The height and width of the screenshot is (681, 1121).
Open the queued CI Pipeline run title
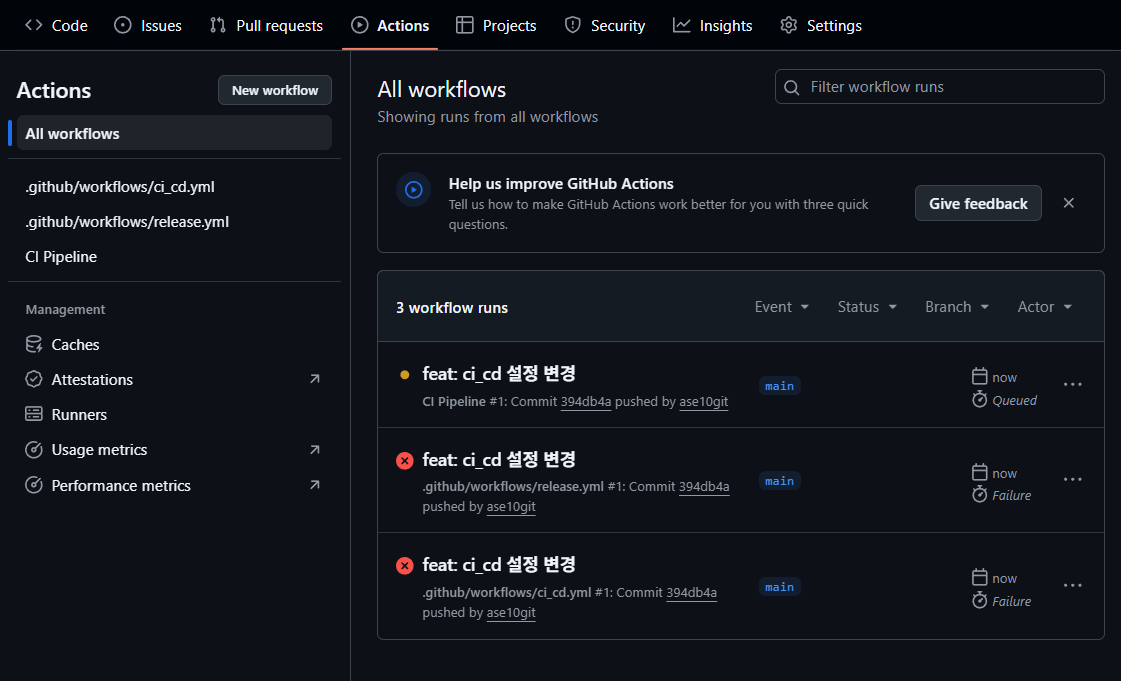[498, 374]
